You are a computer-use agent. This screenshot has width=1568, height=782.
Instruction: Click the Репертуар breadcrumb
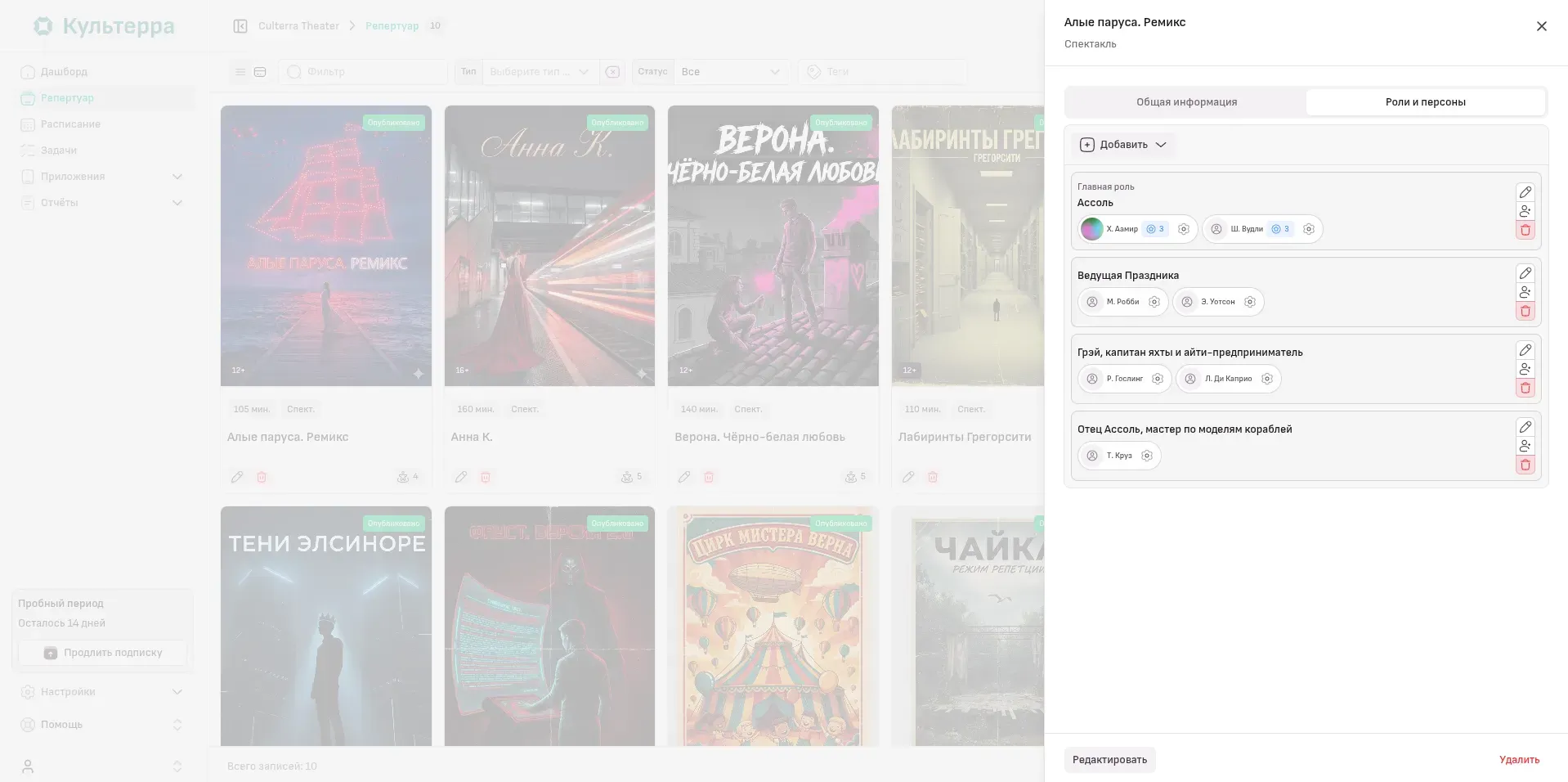pos(392,26)
